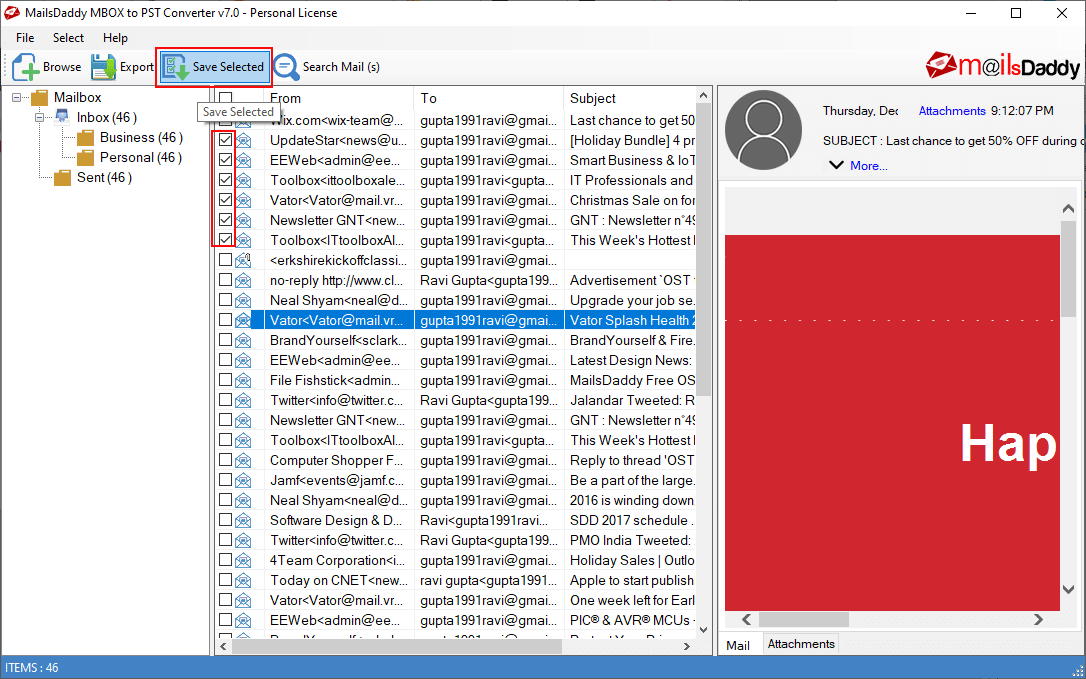Click the mail list horizontal scroll-right arrow

pyautogui.click(x=686, y=646)
